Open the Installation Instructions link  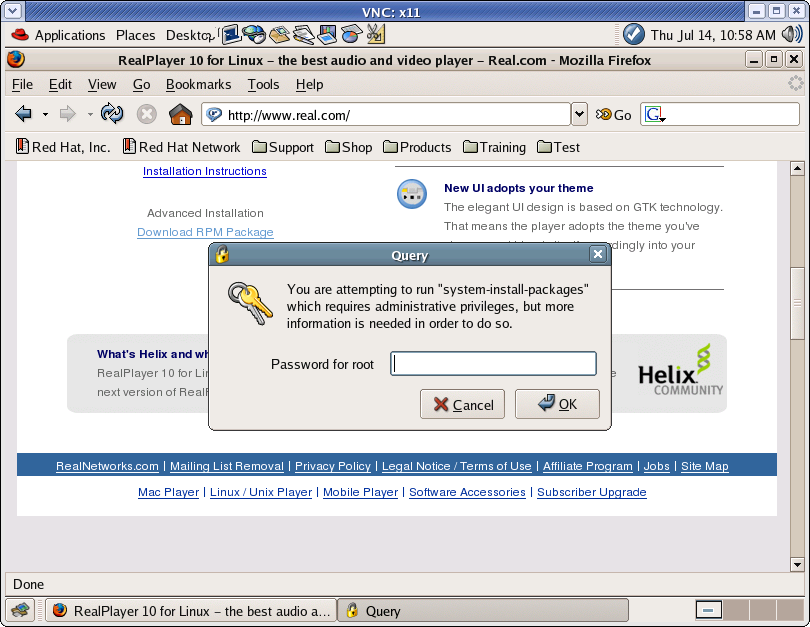click(205, 171)
